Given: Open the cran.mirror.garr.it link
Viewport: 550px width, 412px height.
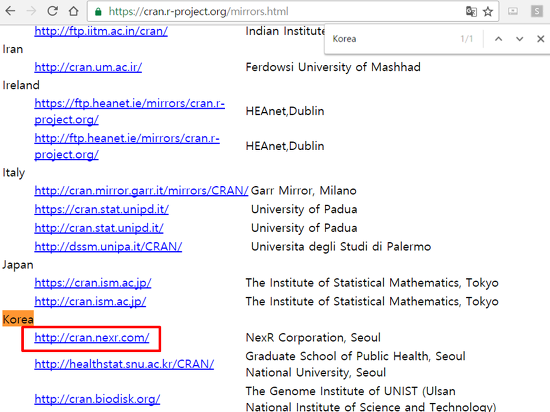Looking at the screenshot, I should 141,190.
